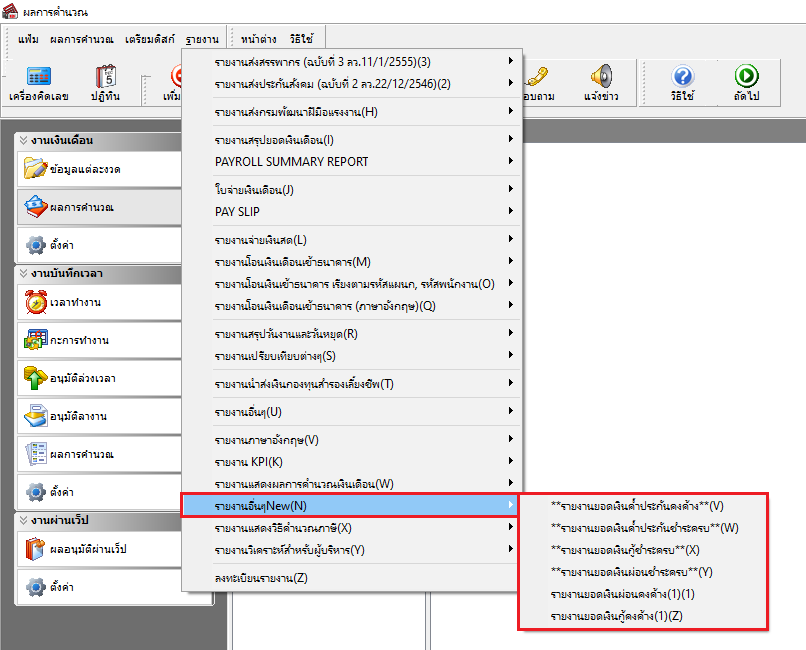Click the next (ถัดไป) green arrow icon

(746, 83)
